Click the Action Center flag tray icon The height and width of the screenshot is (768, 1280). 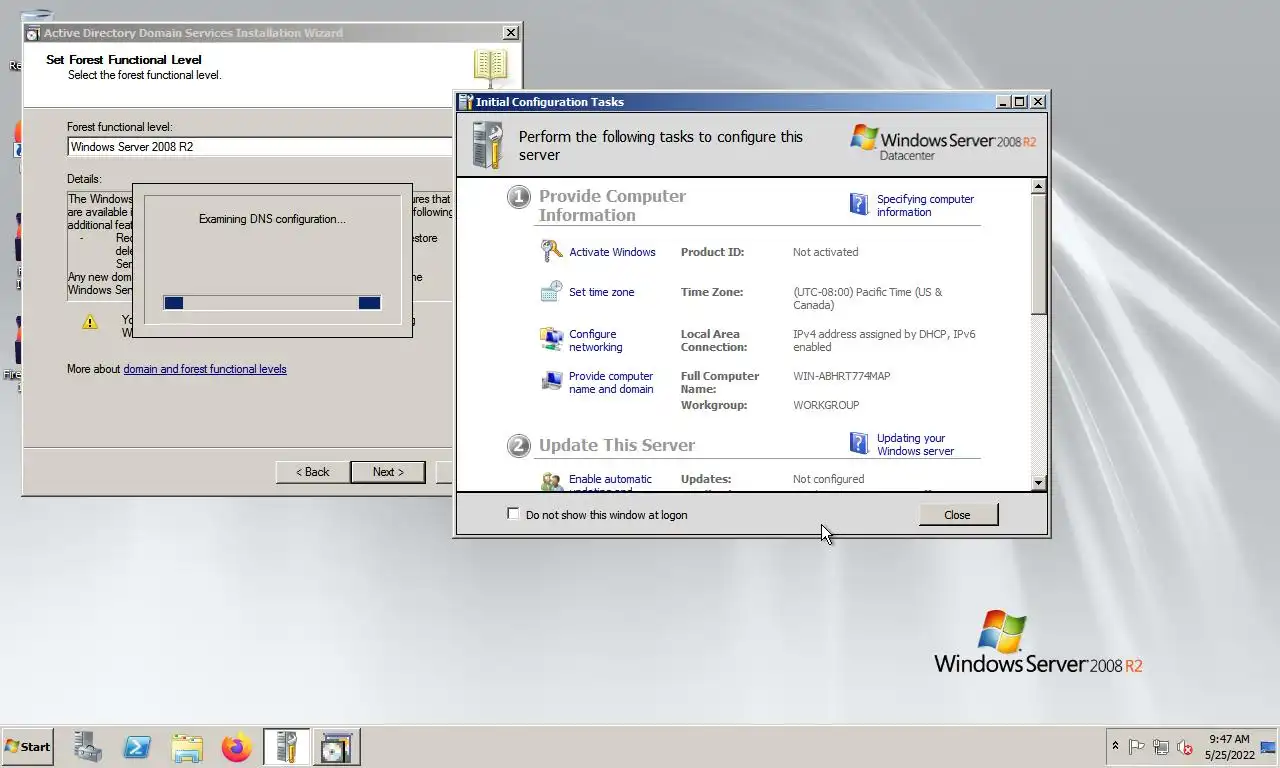(x=1137, y=747)
